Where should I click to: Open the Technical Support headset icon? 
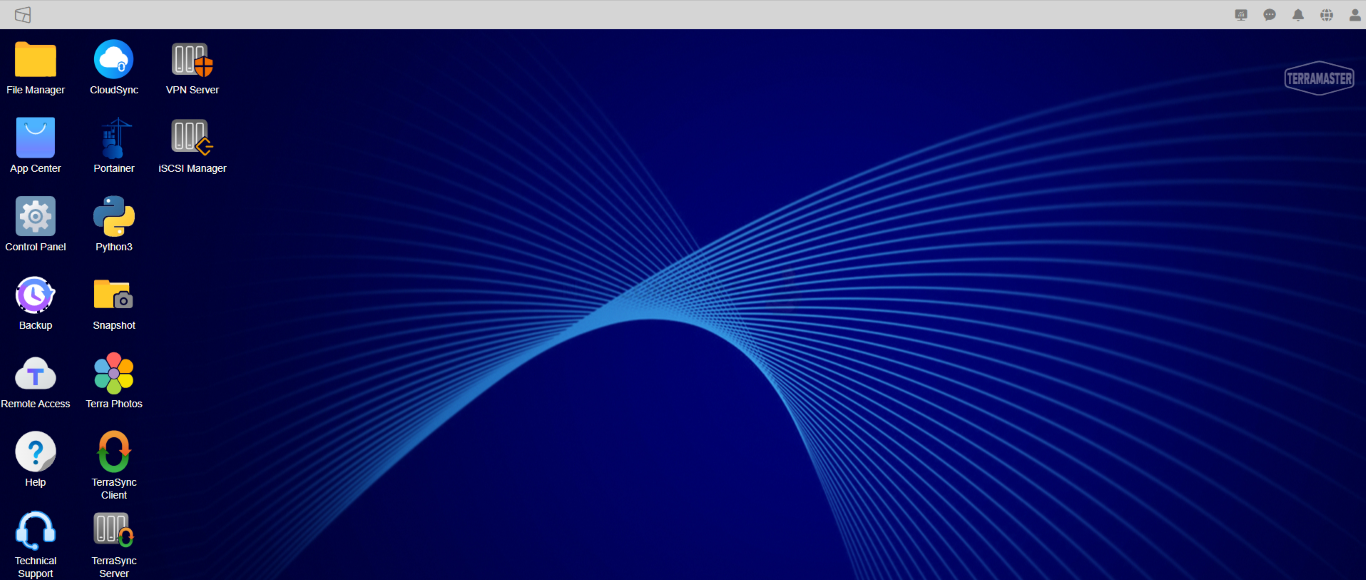coord(35,530)
